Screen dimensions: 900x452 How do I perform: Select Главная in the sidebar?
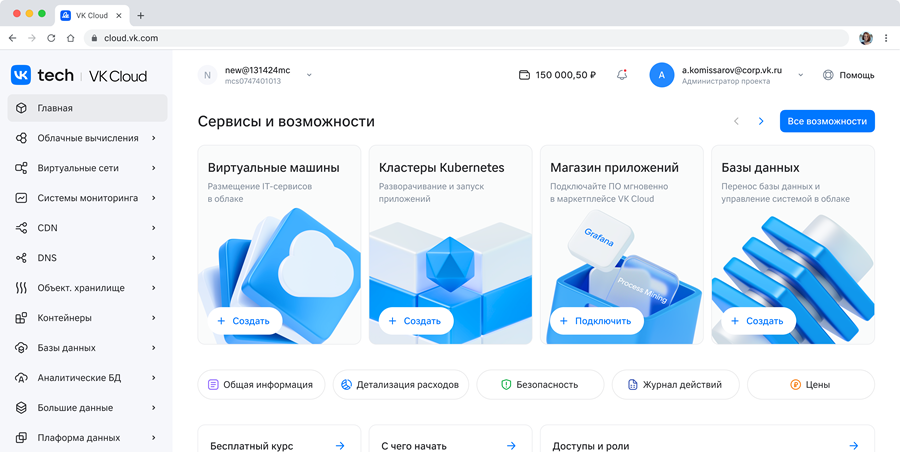pos(87,108)
